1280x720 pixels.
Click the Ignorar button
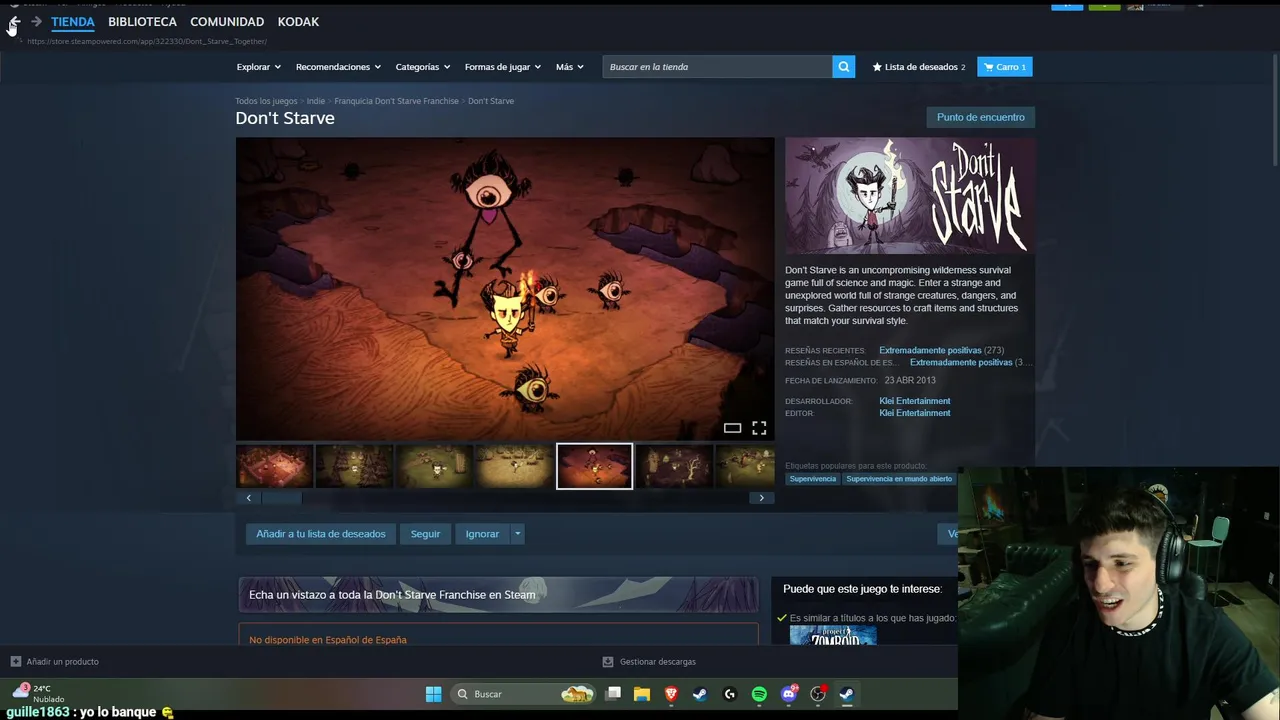click(x=482, y=534)
